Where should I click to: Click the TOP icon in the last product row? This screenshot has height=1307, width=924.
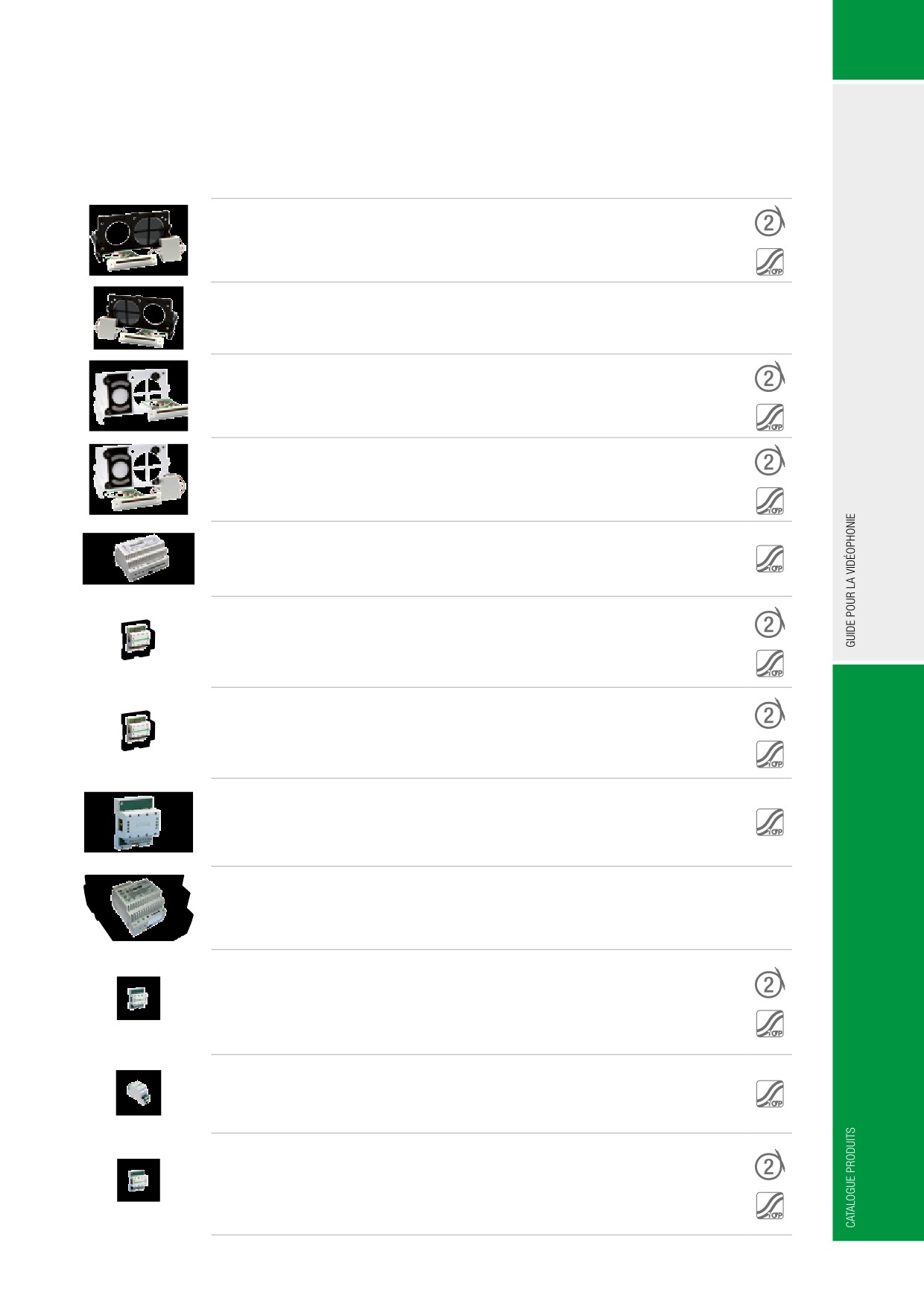[770, 1205]
